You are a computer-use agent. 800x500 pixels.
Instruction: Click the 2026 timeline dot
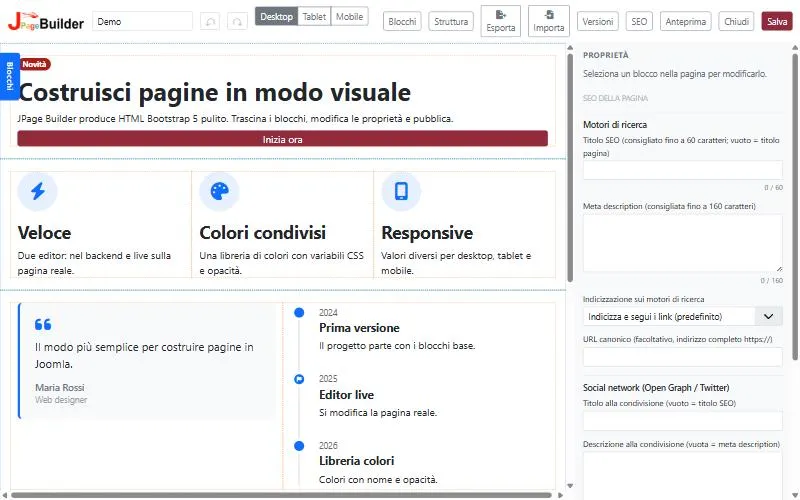tap(299, 446)
